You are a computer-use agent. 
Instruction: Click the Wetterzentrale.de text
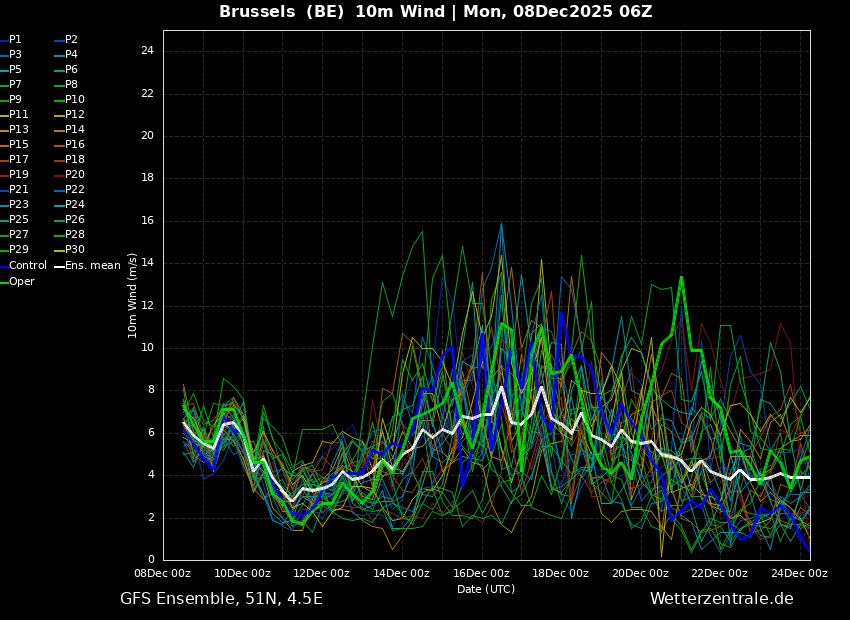point(722,599)
